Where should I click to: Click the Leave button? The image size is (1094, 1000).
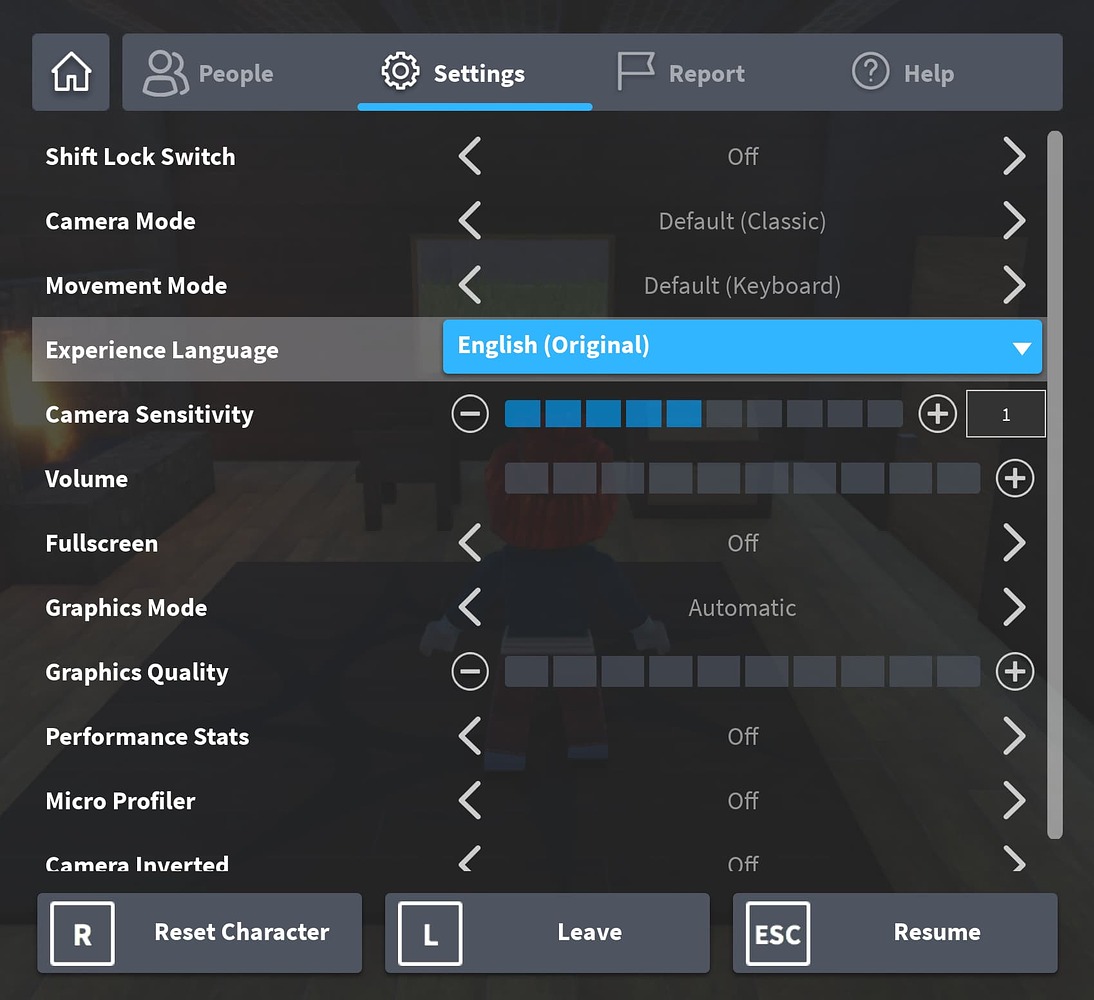coord(547,932)
